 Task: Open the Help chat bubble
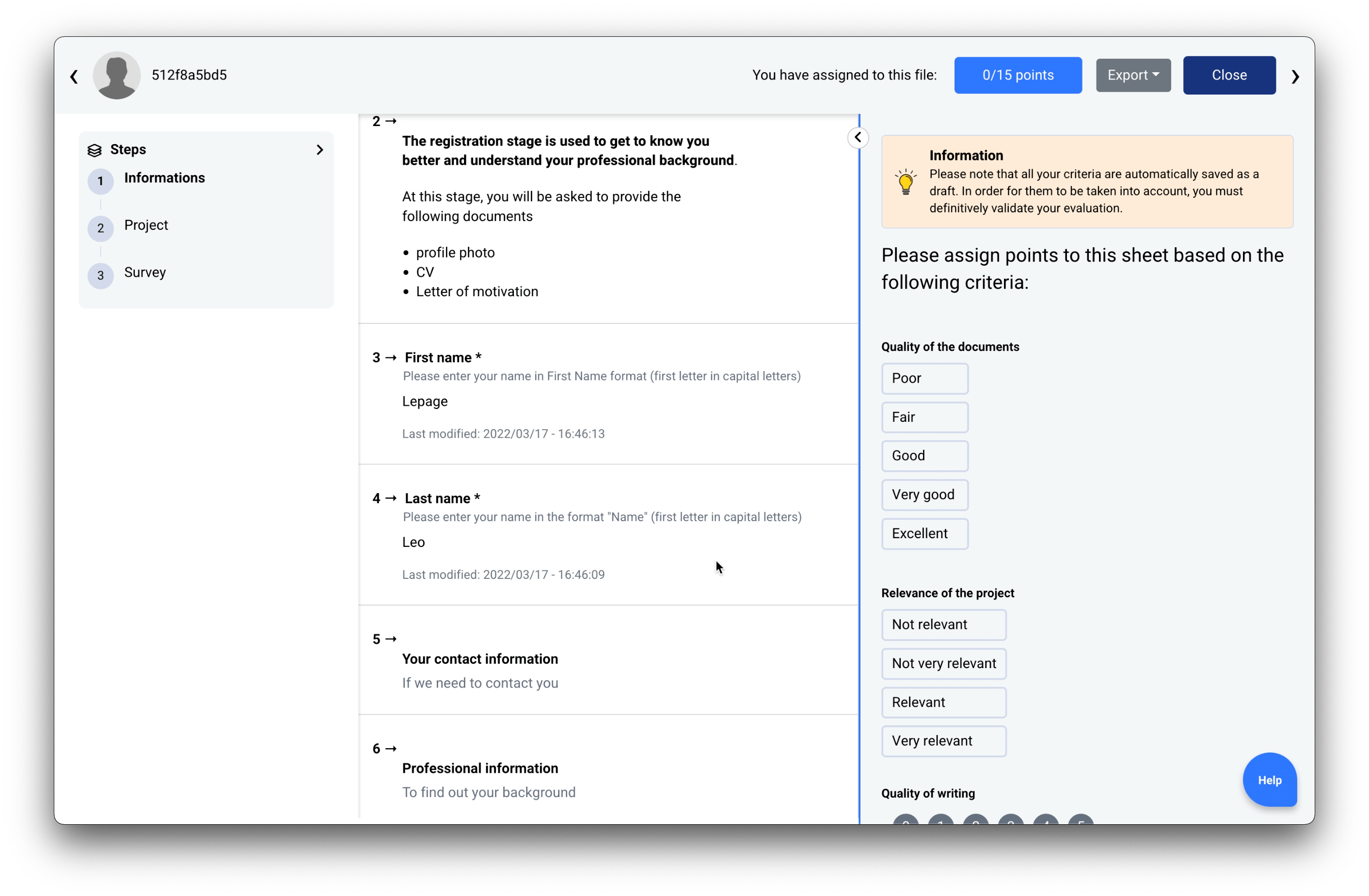[1269, 780]
